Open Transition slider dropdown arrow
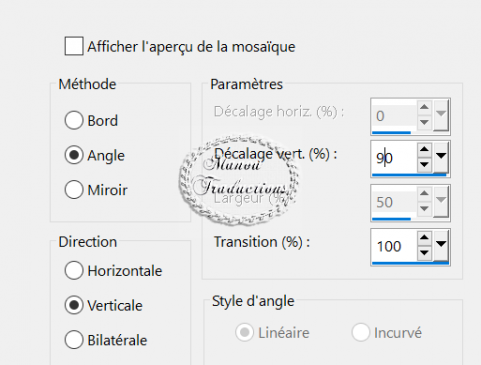This screenshot has width=481, height=365. (441, 244)
